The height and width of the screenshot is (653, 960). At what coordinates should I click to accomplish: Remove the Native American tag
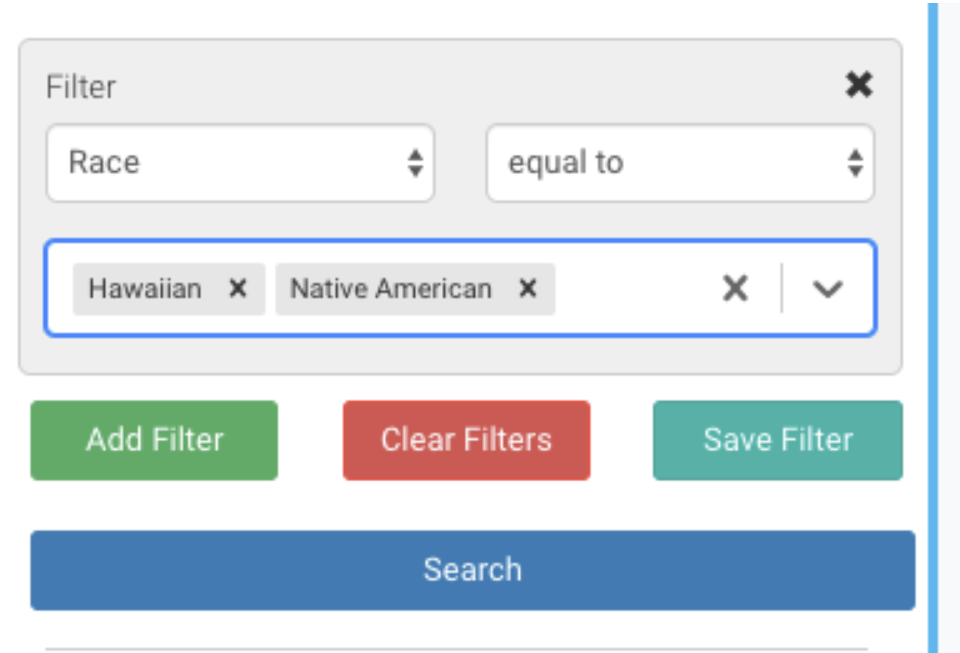pos(528,289)
